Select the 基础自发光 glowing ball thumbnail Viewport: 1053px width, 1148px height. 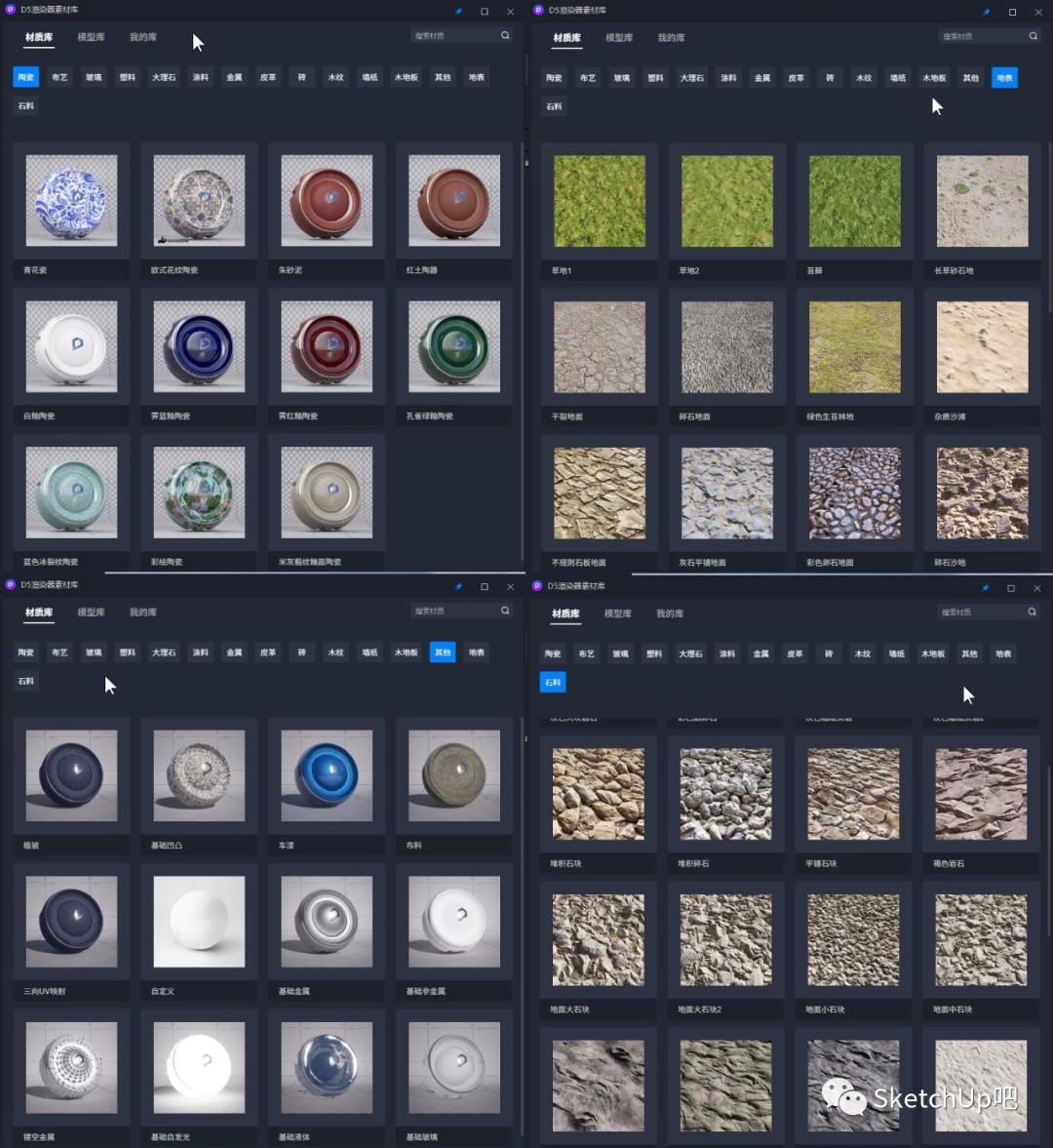(199, 1068)
